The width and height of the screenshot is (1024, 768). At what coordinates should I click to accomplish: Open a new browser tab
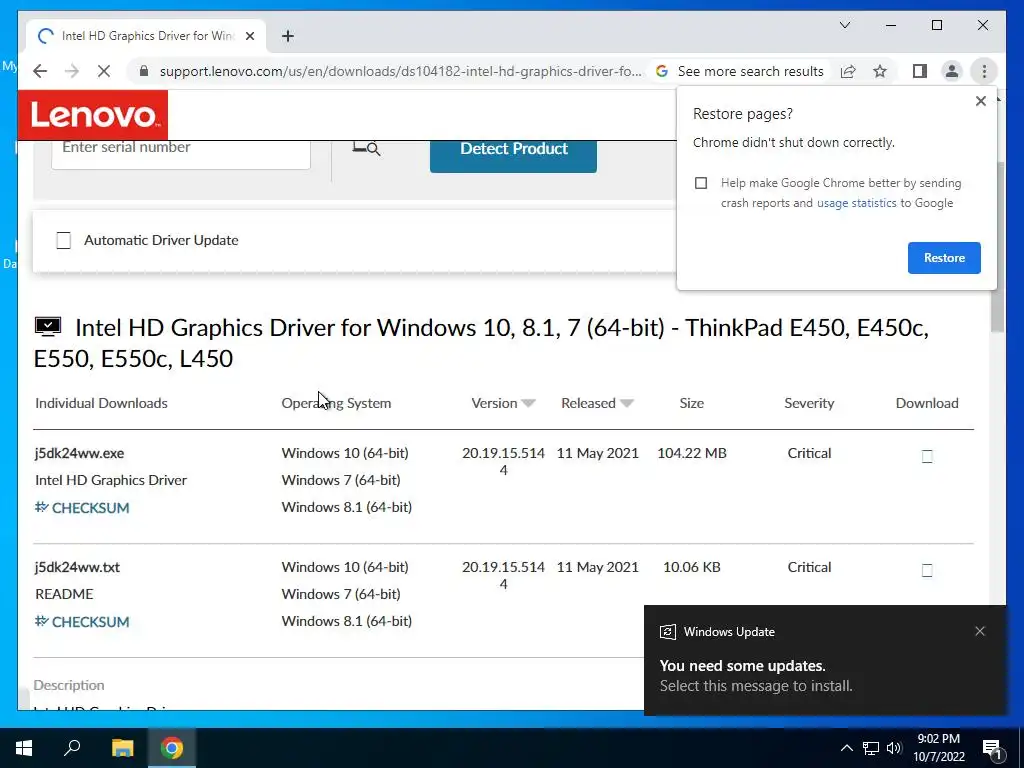click(288, 36)
